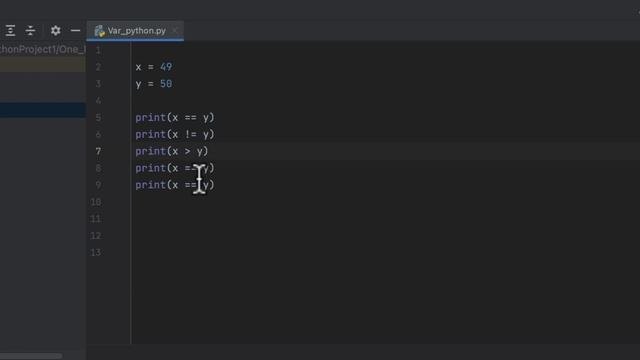Image resolution: width=640 pixels, height=360 pixels.
Task: Click the print(x != y) statement
Action: (x=175, y=134)
